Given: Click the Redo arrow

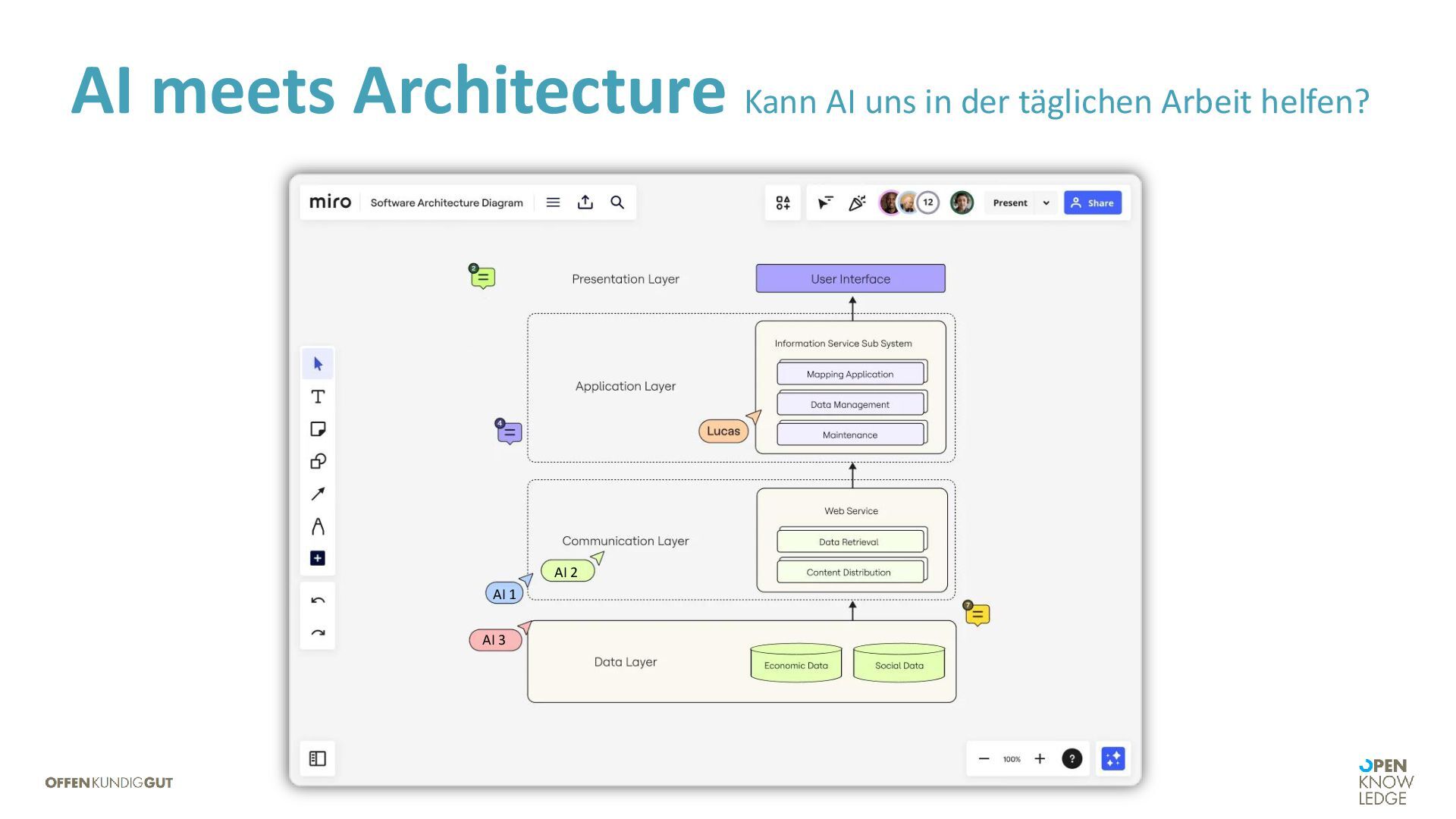Looking at the screenshot, I should [318, 633].
